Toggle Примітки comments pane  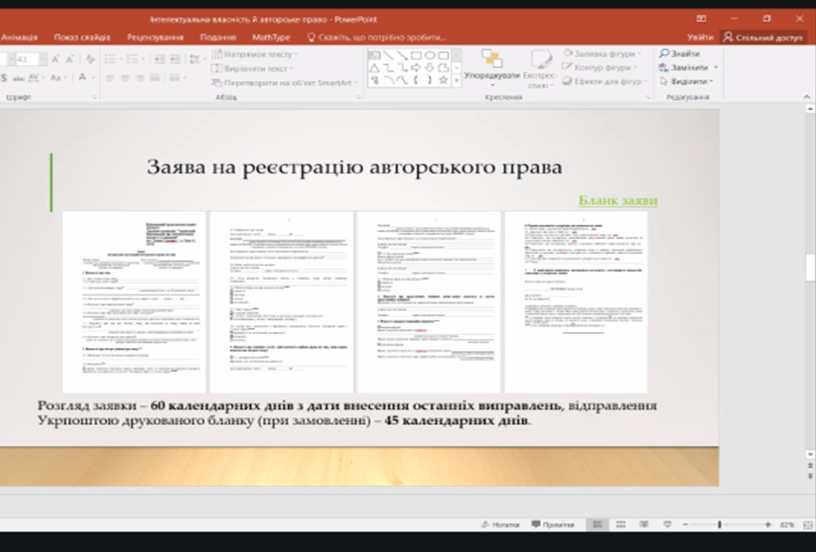tap(551, 524)
